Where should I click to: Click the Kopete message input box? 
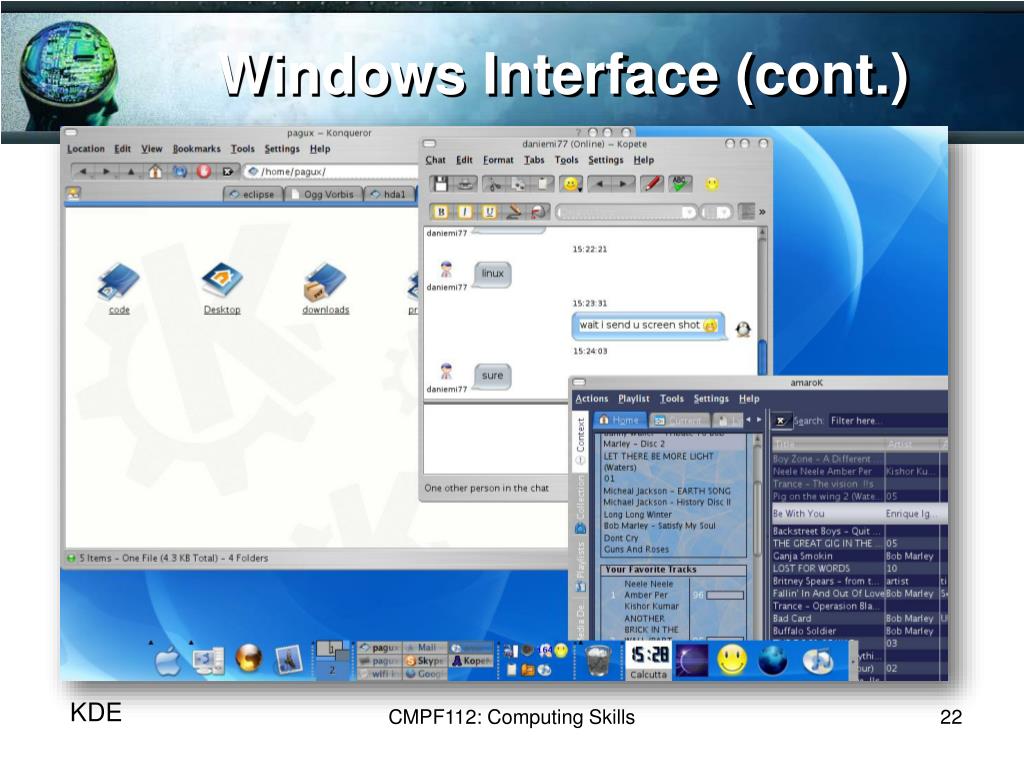(496, 439)
